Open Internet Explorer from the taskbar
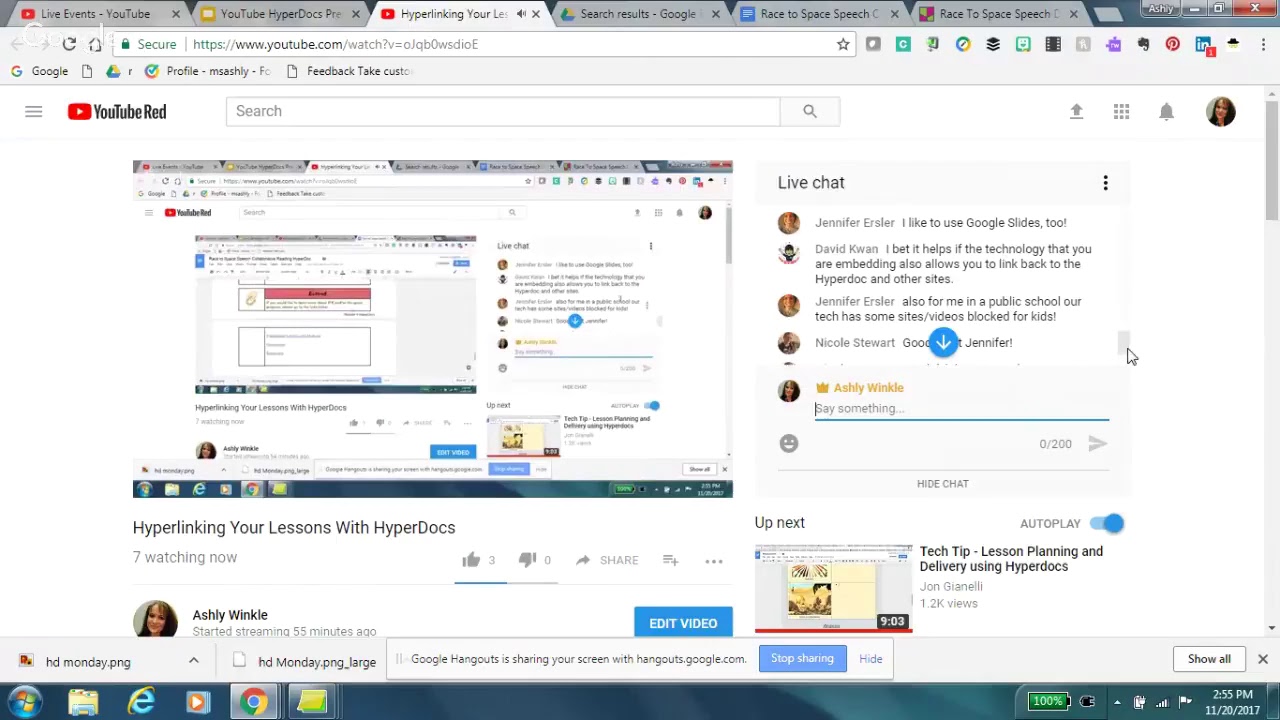 coord(141,702)
